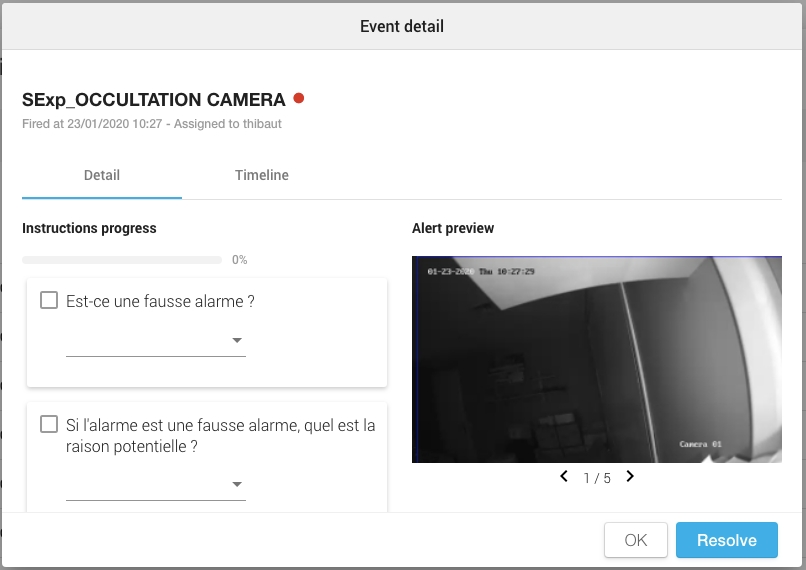
Task: Click the SExp_OCCULTATION CAMERA event title
Action: coord(154,100)
